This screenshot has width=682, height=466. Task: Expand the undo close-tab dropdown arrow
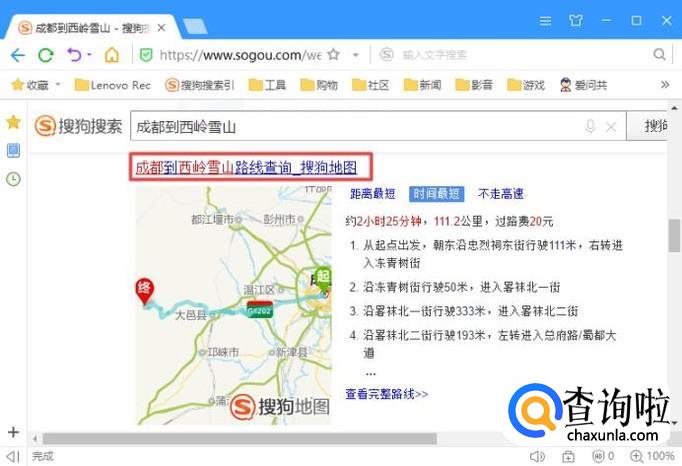(90, 55)
